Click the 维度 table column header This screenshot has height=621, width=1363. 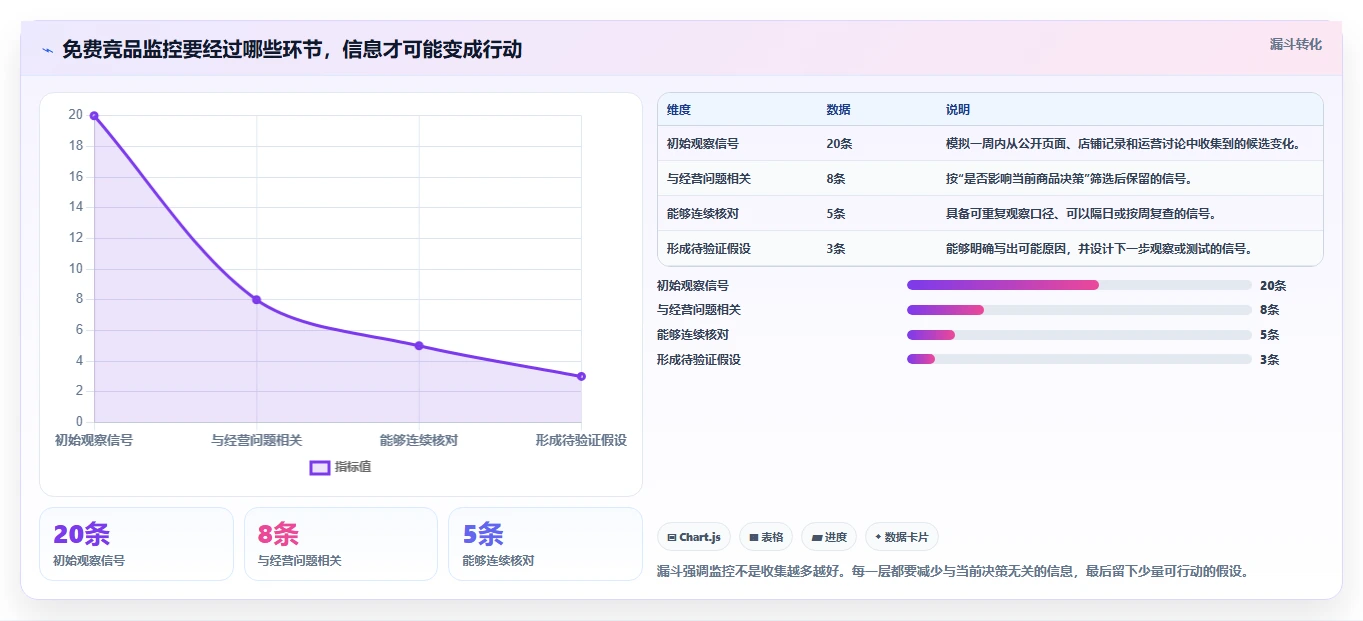pyautogui.click(x=679, y=110)
